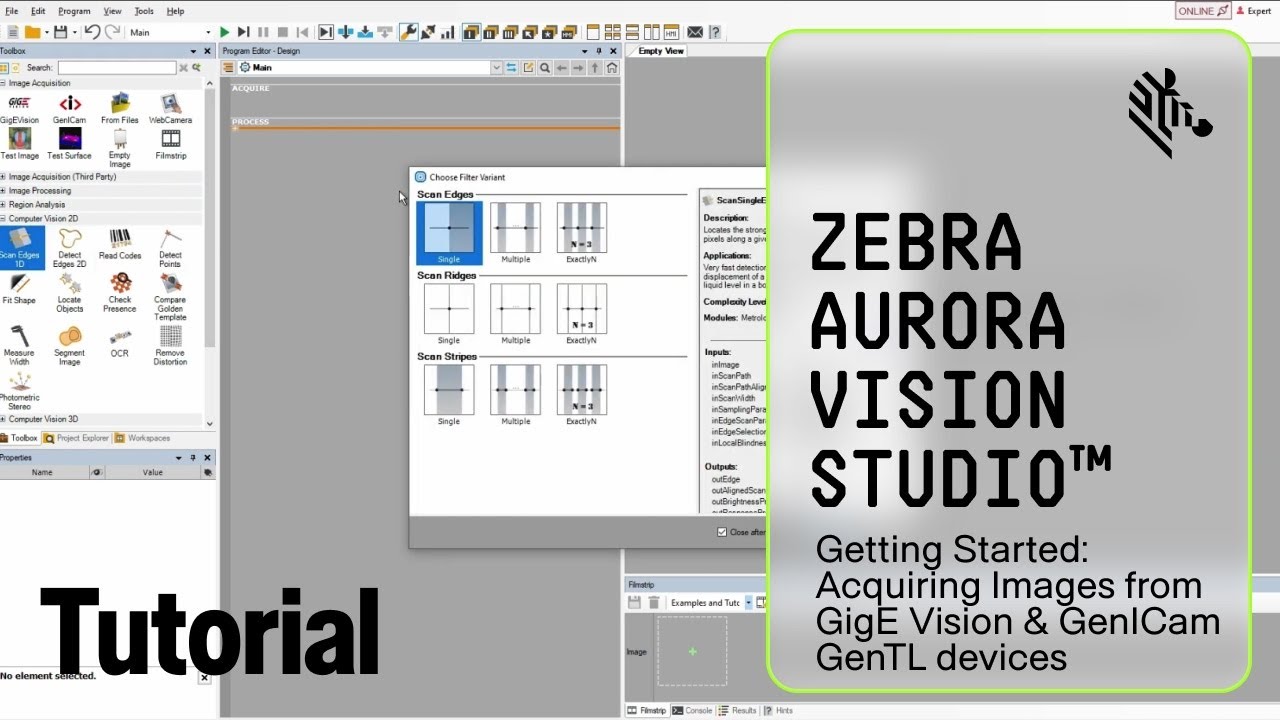Open the Edit menu
1280x720 pixels.
coord(38,11)
